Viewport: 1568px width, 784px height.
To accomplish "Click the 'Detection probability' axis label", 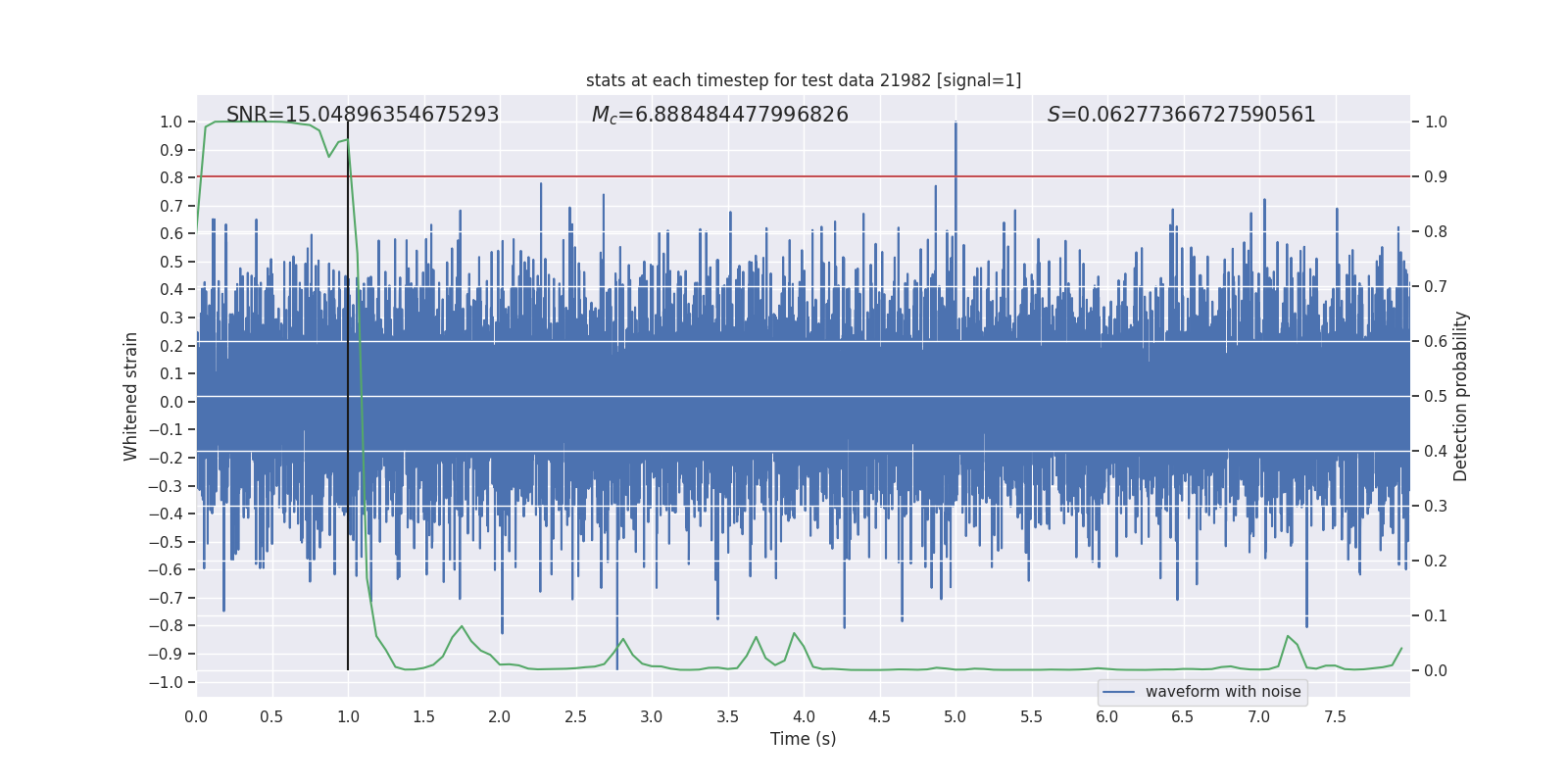I will coord(1460,396).
